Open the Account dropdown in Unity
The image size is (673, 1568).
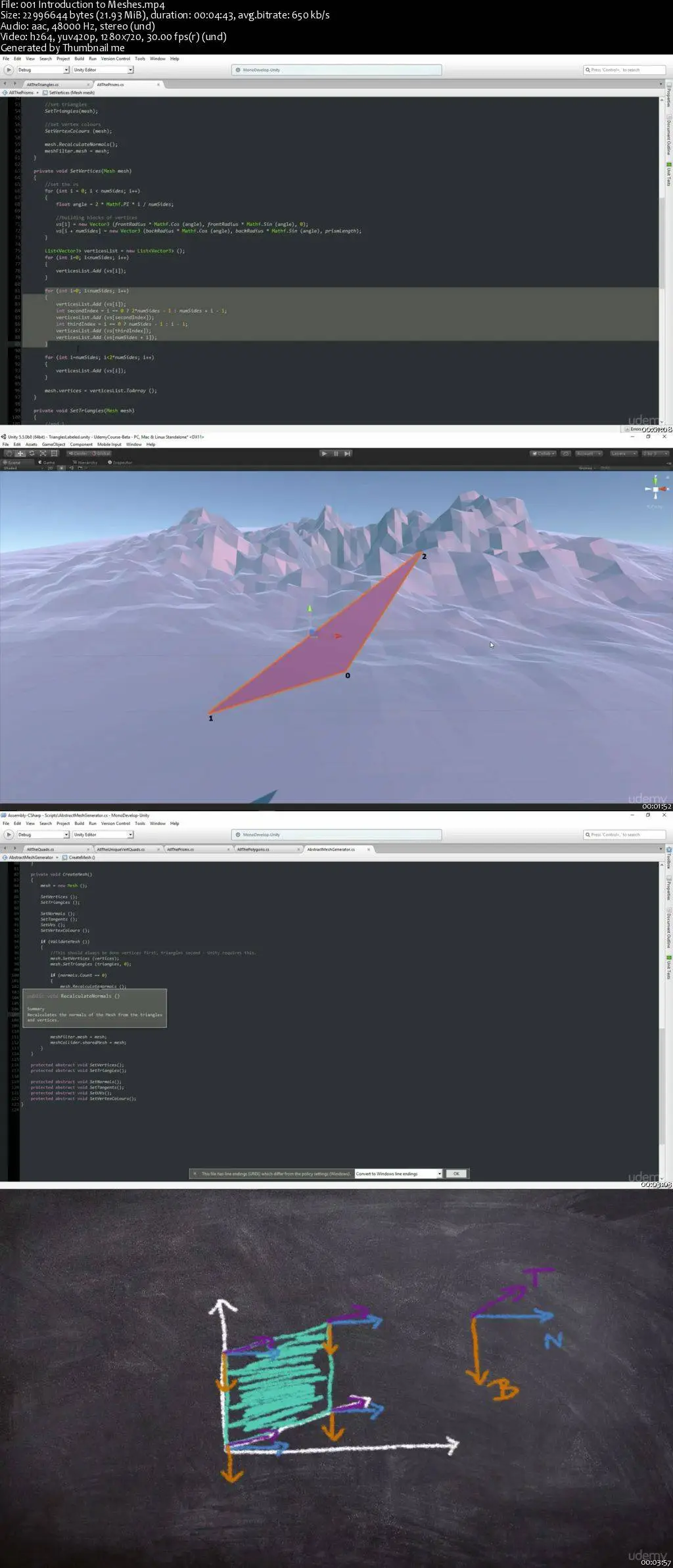point(588,453)
